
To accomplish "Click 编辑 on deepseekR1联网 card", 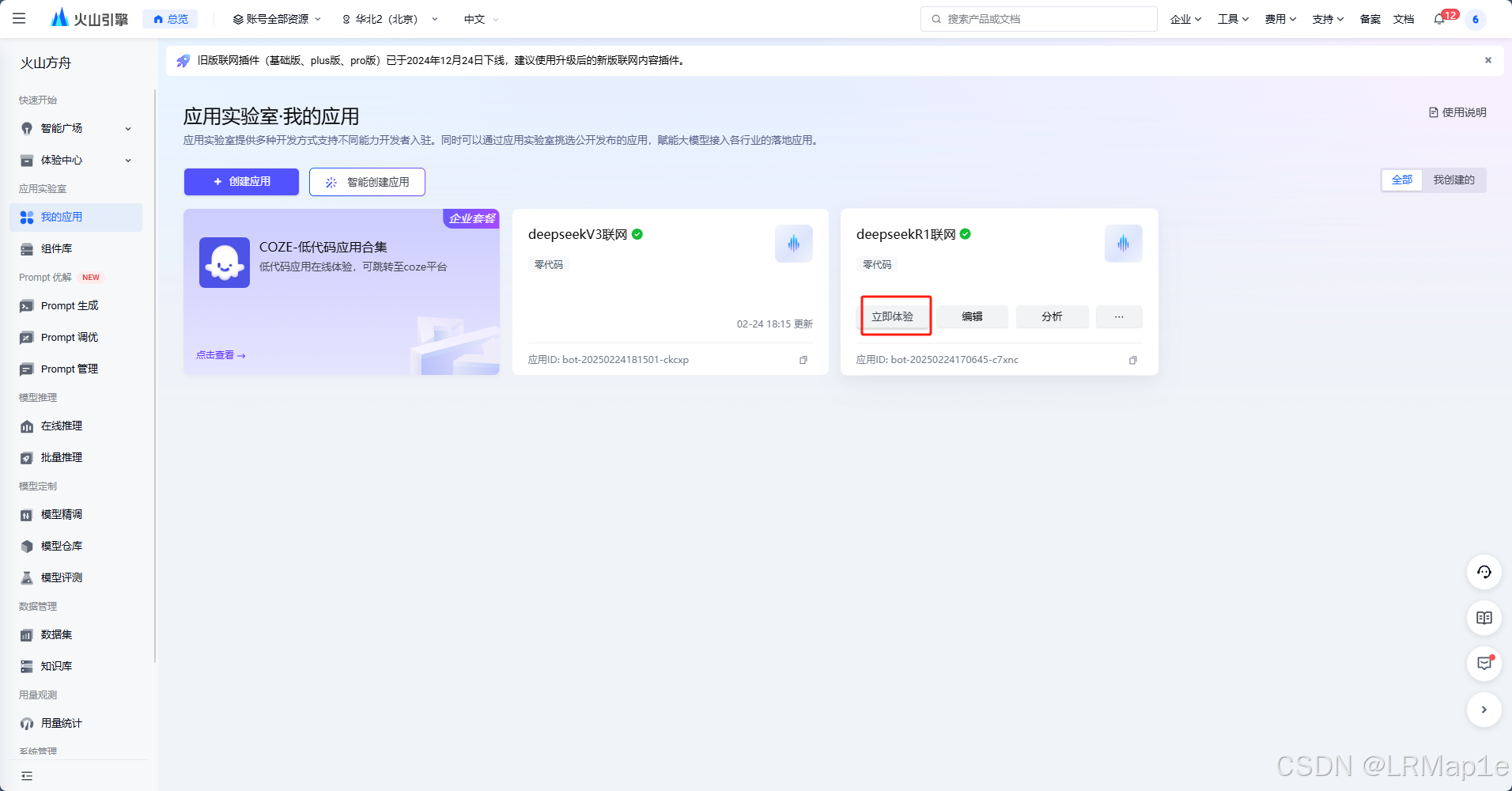I will click(972, 316).
